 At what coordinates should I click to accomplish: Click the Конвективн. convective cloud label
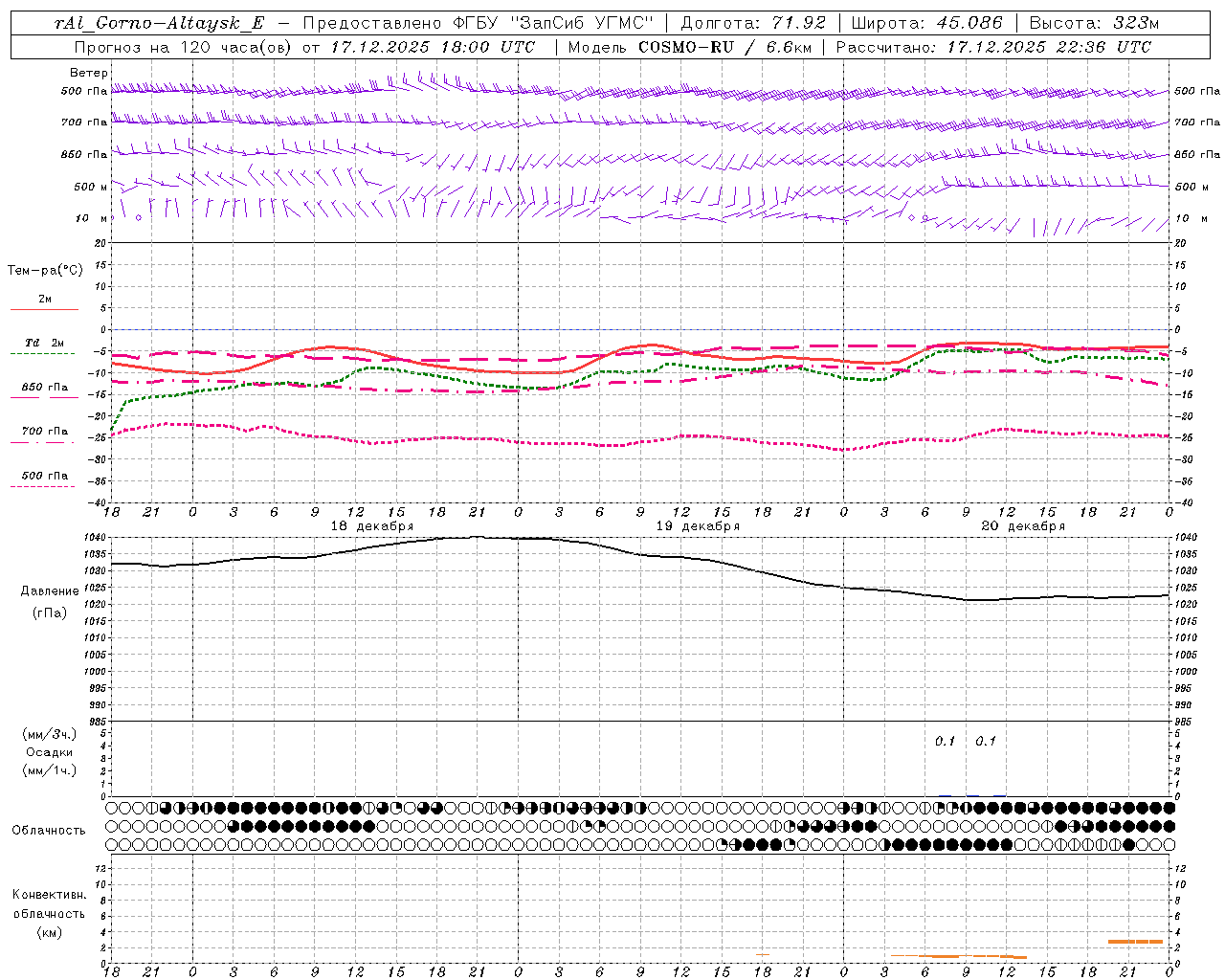point(49,895)
